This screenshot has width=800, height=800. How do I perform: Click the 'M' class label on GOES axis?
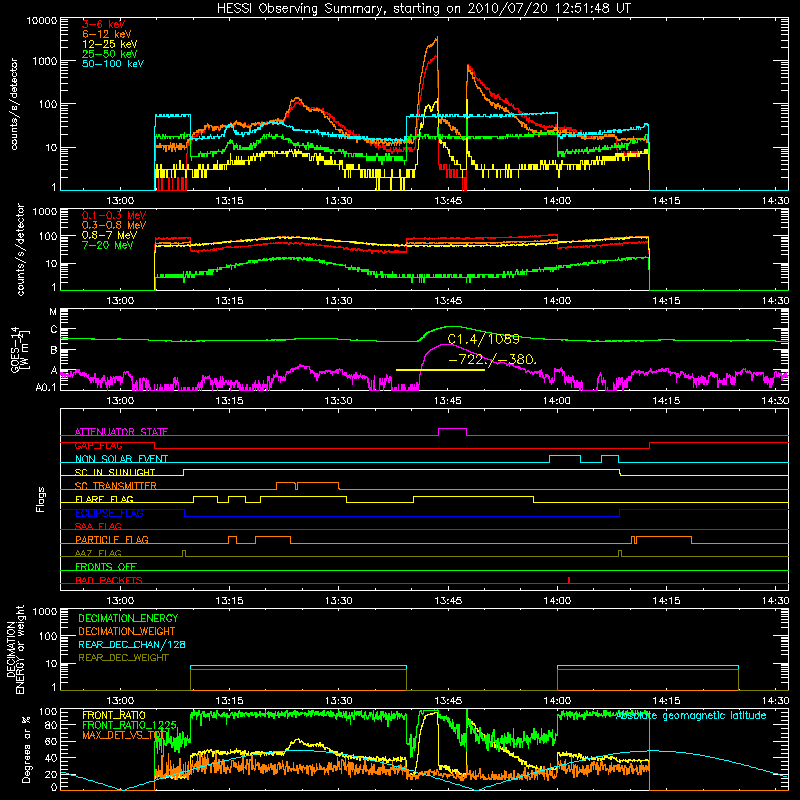(53, 312)
